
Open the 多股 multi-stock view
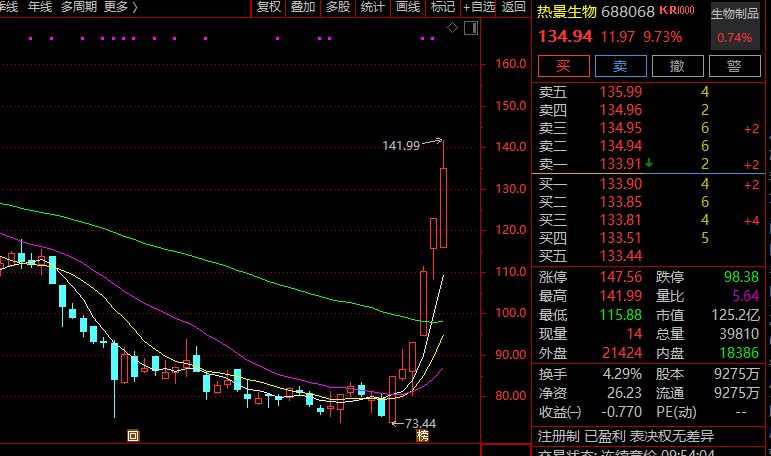pyautogui.click(x=338, y=7)
